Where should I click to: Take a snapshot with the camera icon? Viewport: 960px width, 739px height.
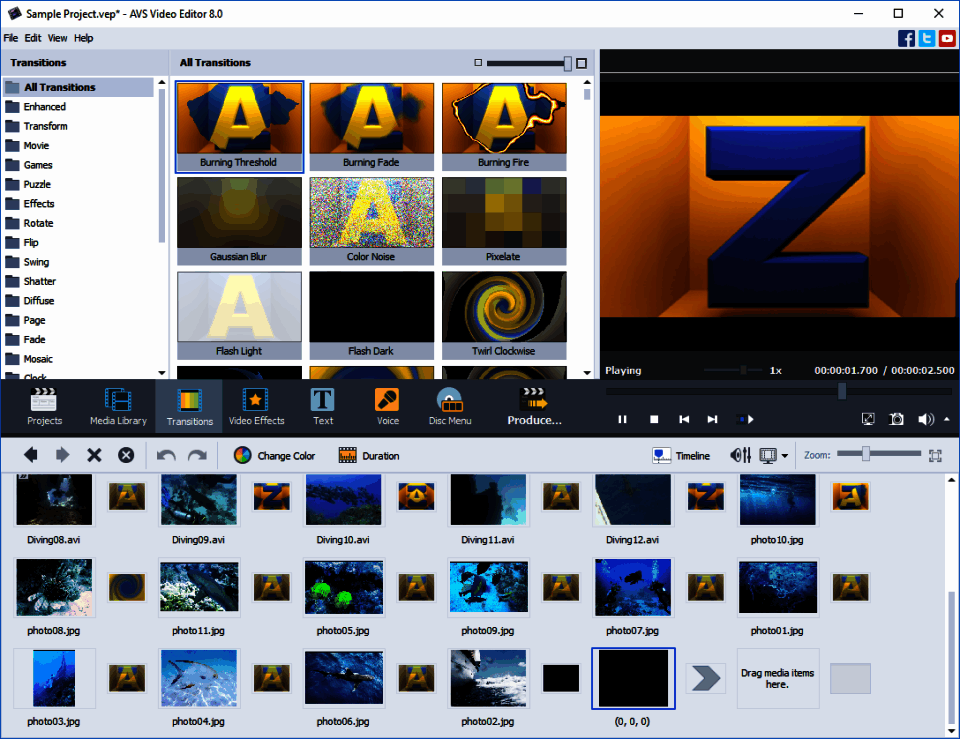click(896, 419)
